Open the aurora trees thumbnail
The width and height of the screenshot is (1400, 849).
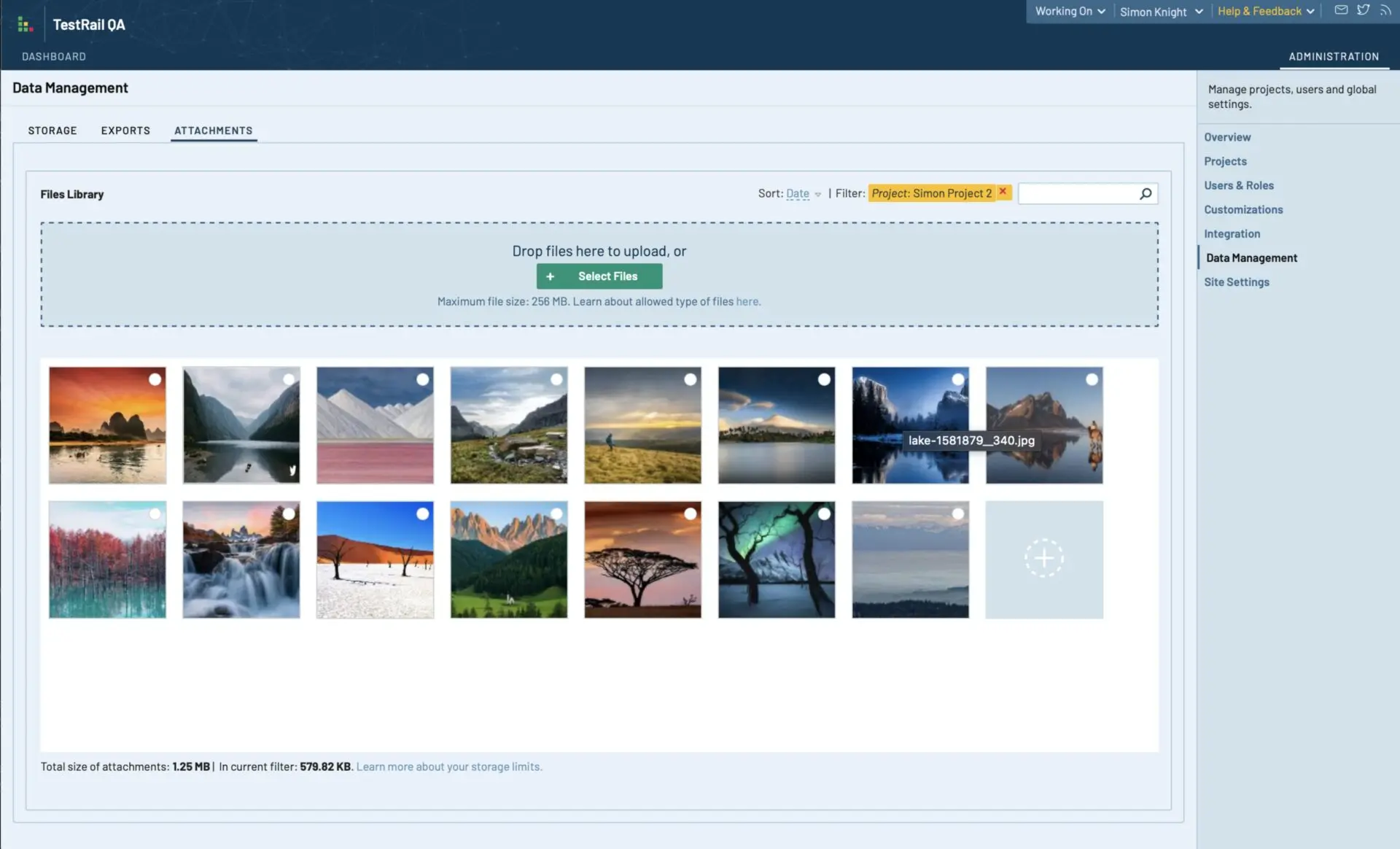point(777,559)
